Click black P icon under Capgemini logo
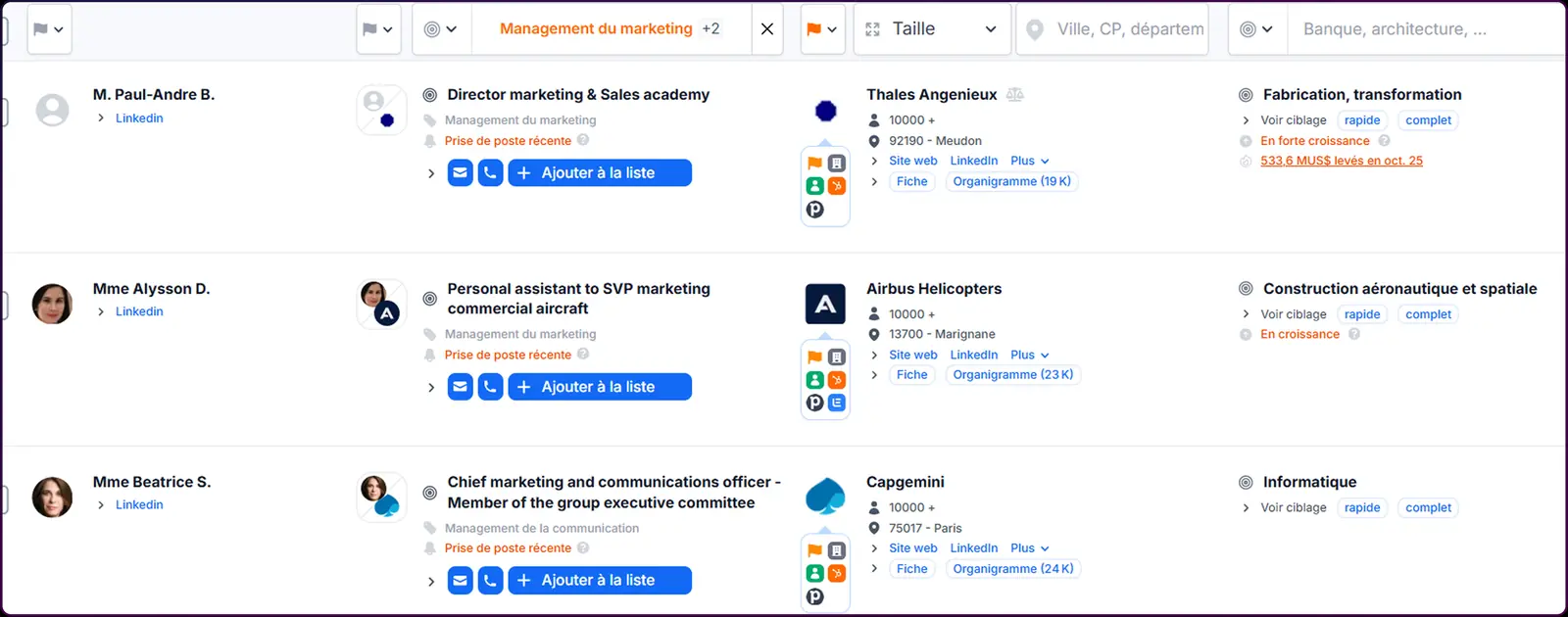This screenshot has height=617, width=1568. [815, 596]
